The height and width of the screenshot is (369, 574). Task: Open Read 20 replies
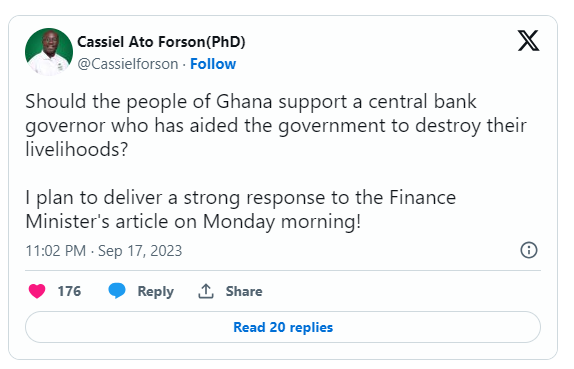[x=283, y=327]
